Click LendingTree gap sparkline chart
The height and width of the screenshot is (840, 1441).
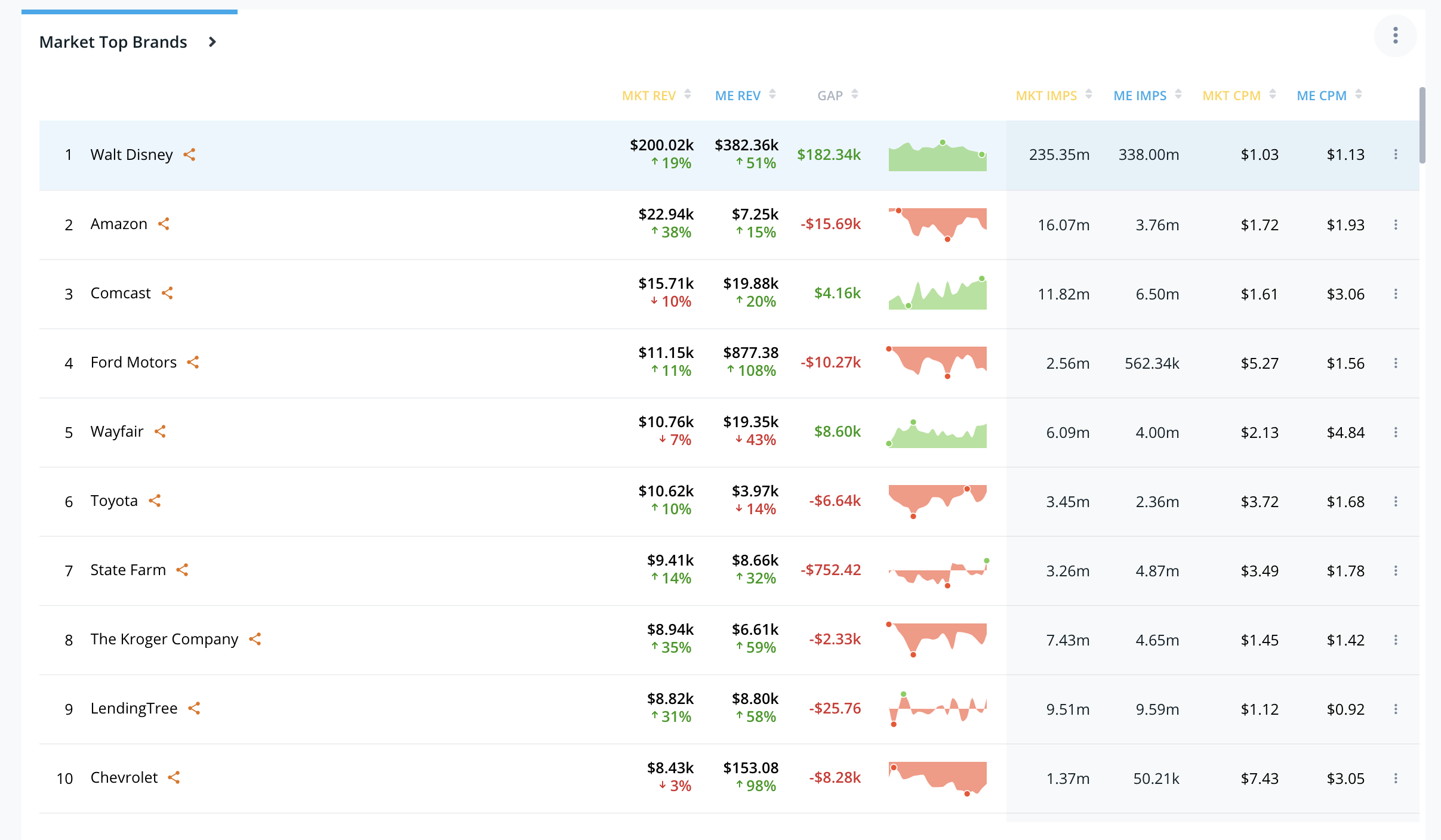pos(937,709)
